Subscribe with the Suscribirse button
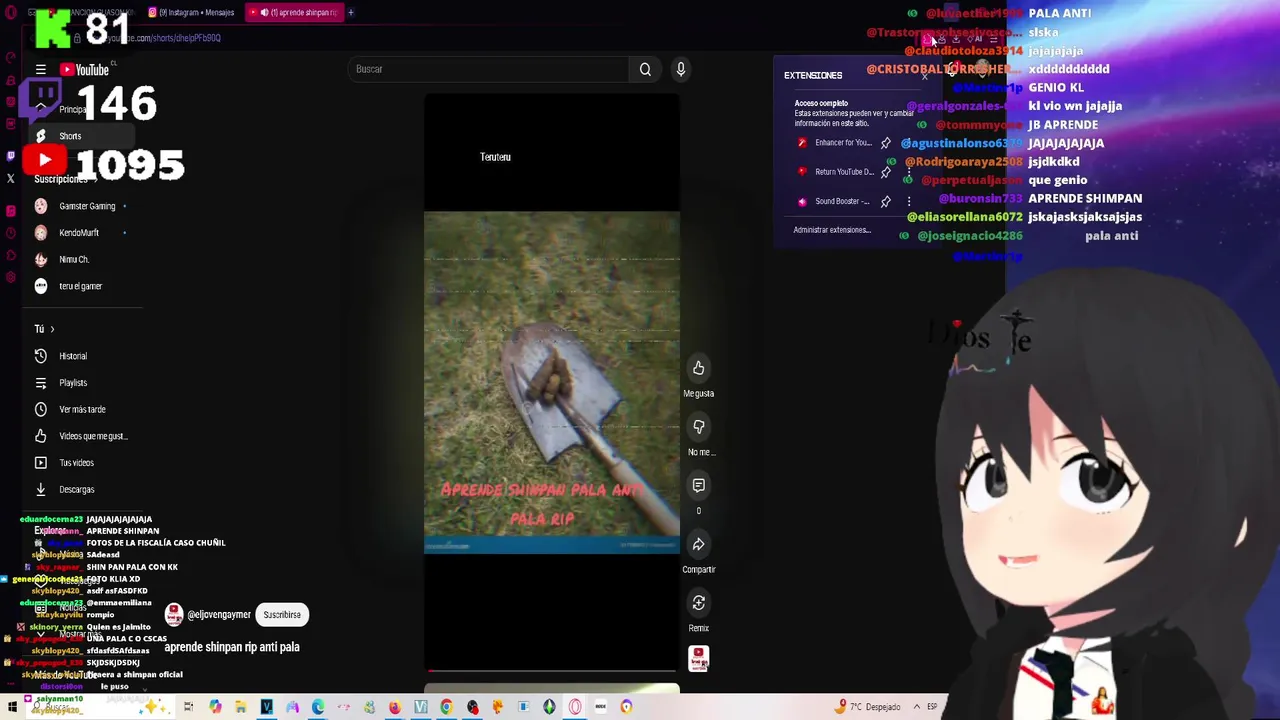Screen dimensions: 1280x720 (282, 615)
